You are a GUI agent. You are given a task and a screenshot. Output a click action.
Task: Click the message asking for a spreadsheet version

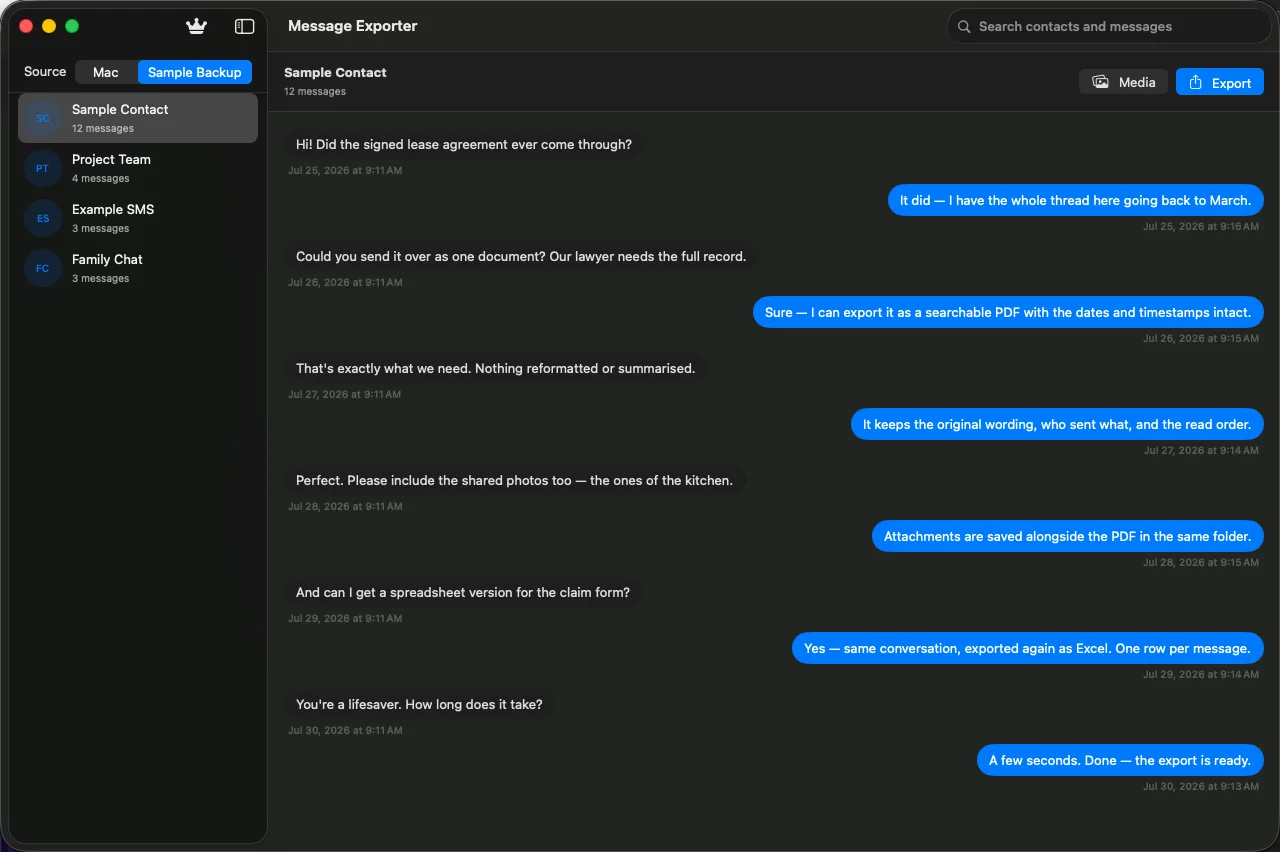point(463,592)
